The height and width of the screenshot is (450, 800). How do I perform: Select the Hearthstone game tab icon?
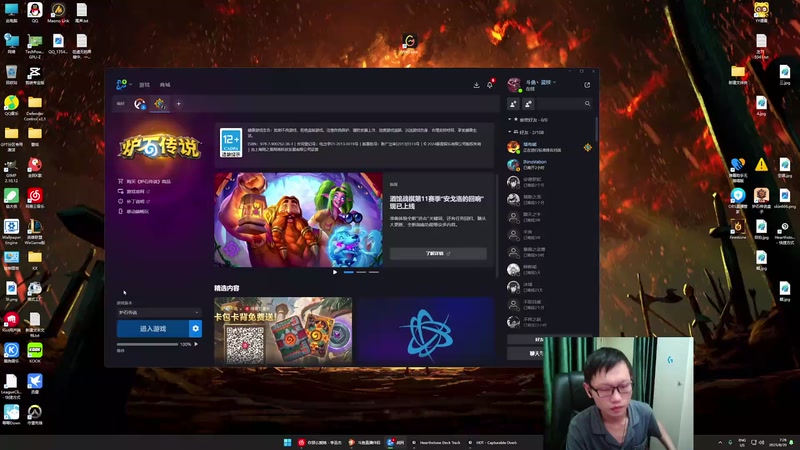point(160,104)
